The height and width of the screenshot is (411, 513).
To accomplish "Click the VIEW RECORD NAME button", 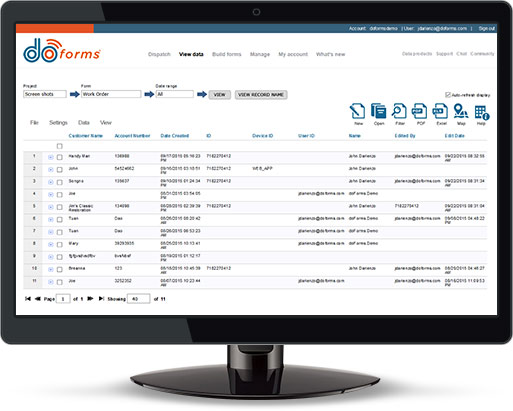I will click(x=261, y=95).
